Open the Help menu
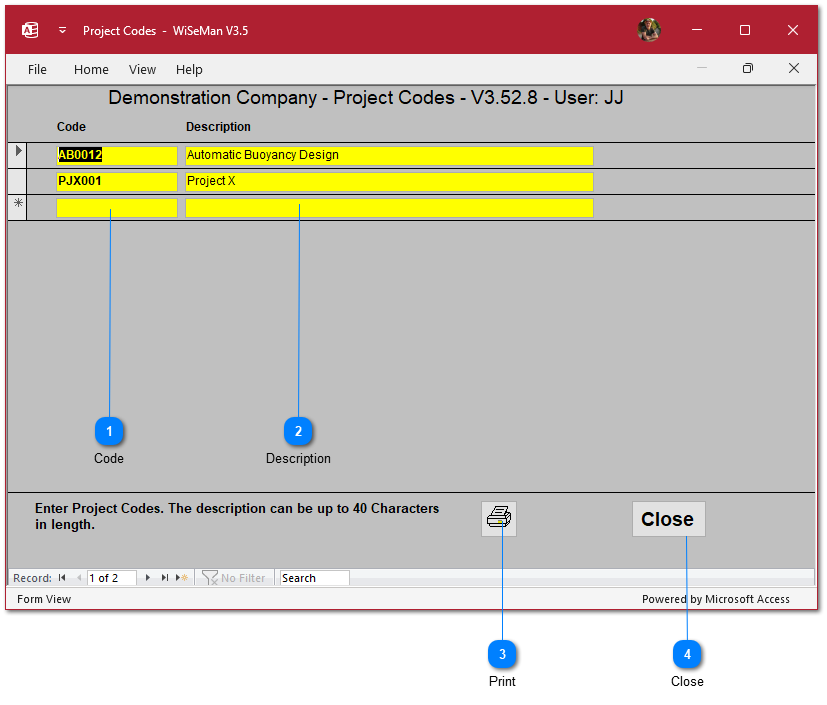This screenshot has height=705, width=827. [189, 69]
